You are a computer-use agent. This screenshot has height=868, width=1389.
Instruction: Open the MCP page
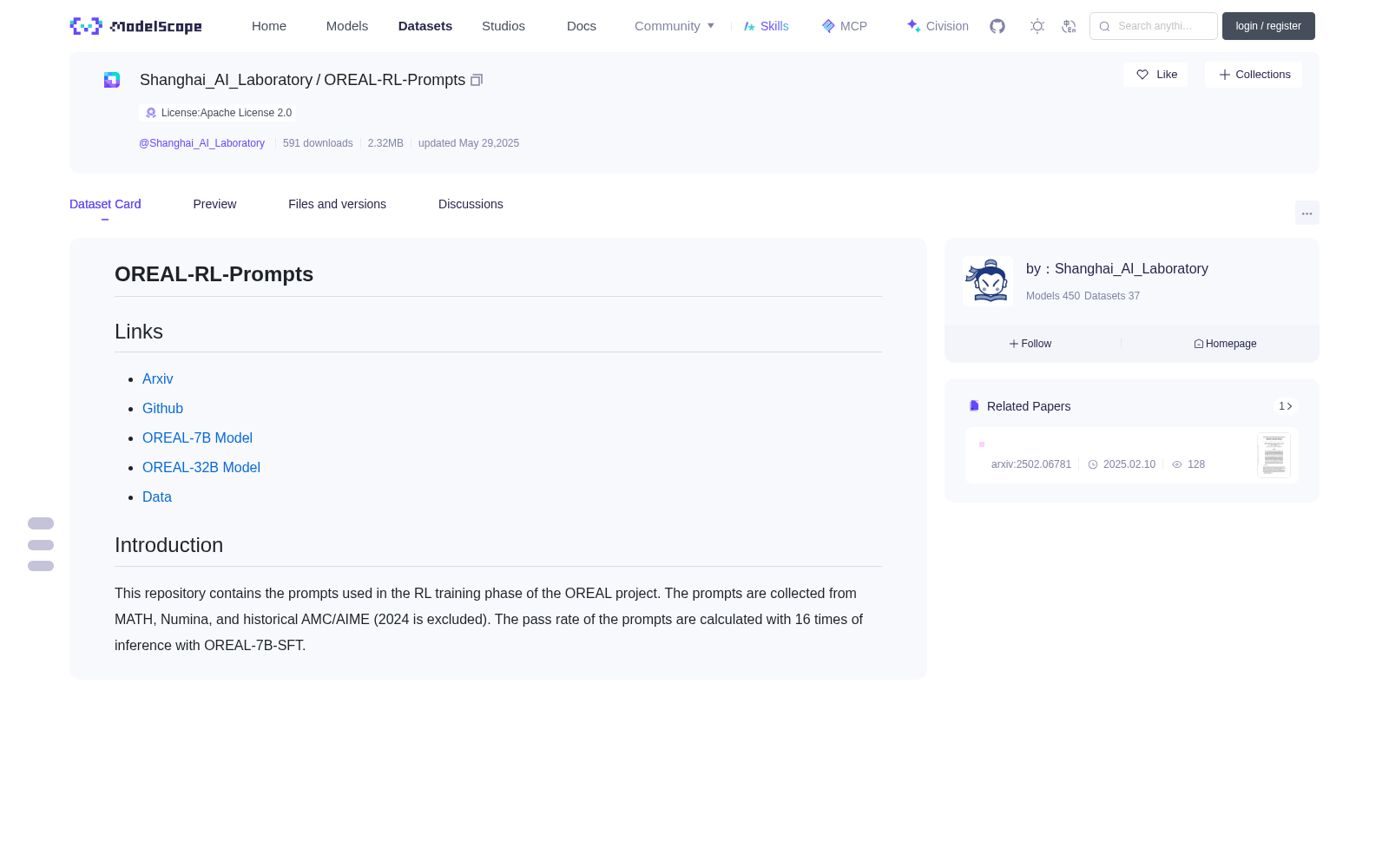[845, 26]
